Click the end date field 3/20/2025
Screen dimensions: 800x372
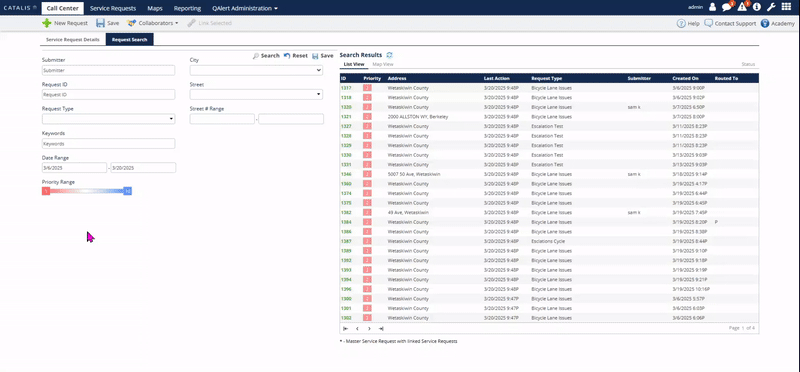tap(143, 167)
